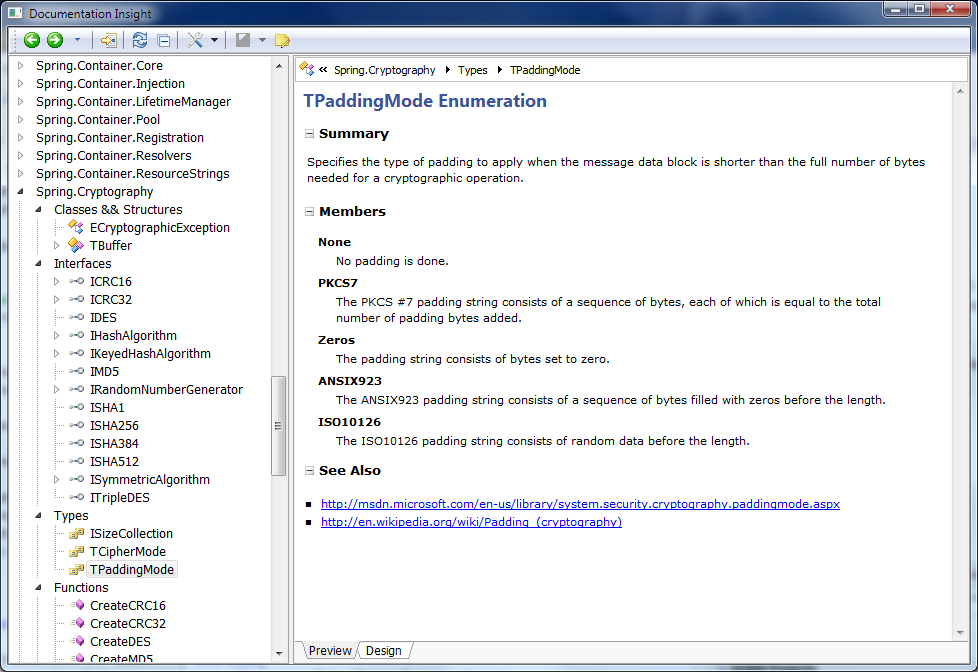Expand the IHashAlgorithm node
The height and width of the screenshot is (672, 978).
pyautogui.click(x=57, y=336)
